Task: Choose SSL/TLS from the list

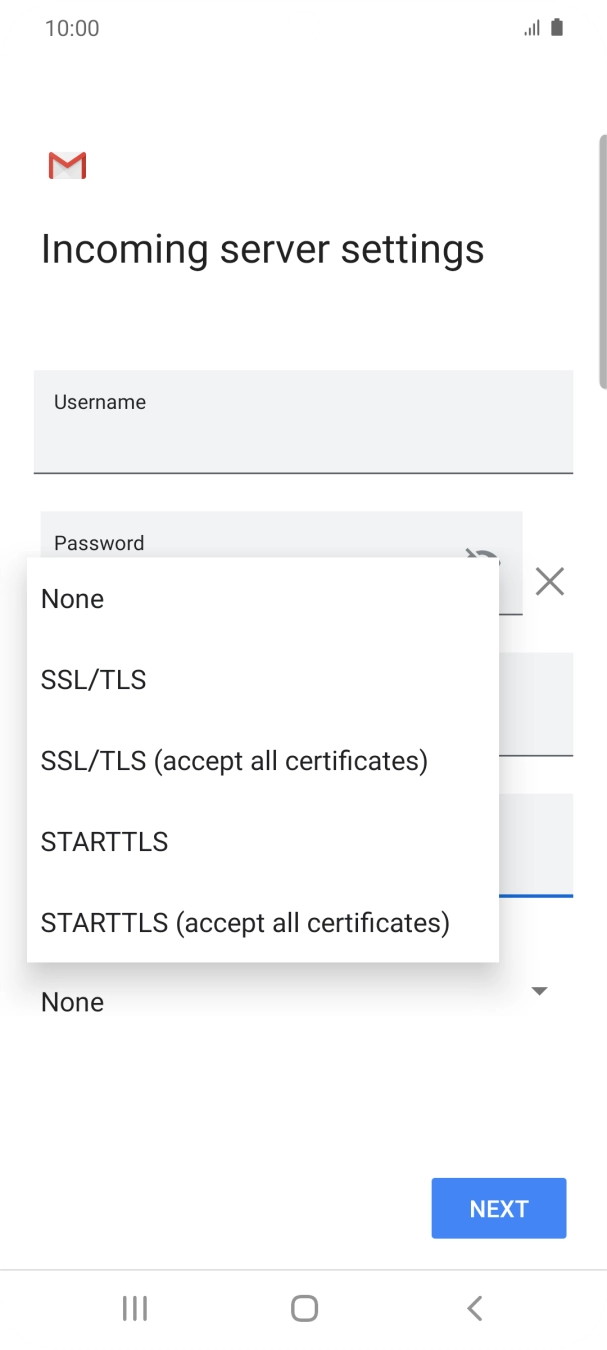Action: (x=93, y=680)
